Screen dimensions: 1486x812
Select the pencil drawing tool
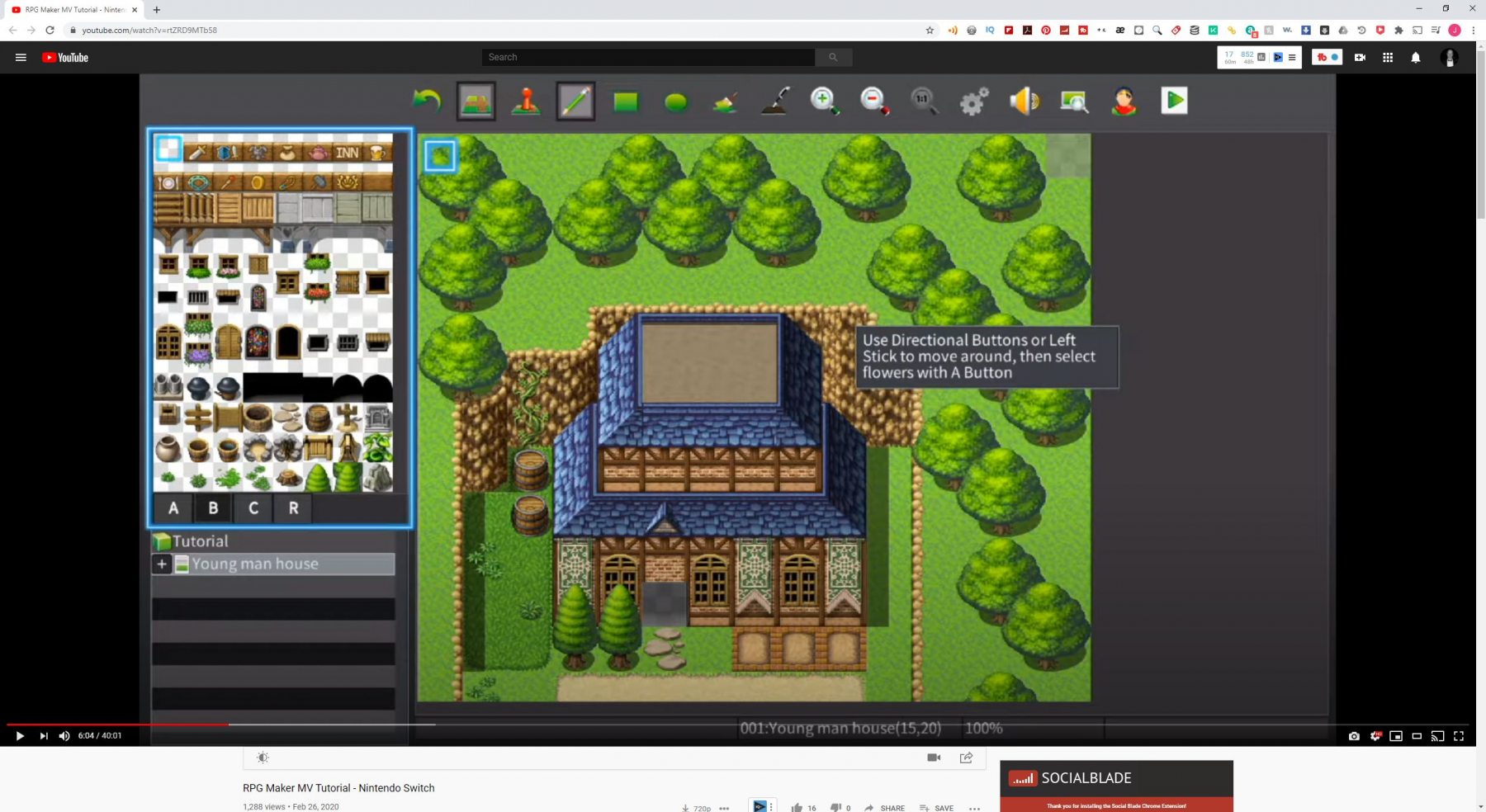click(575, 101)
